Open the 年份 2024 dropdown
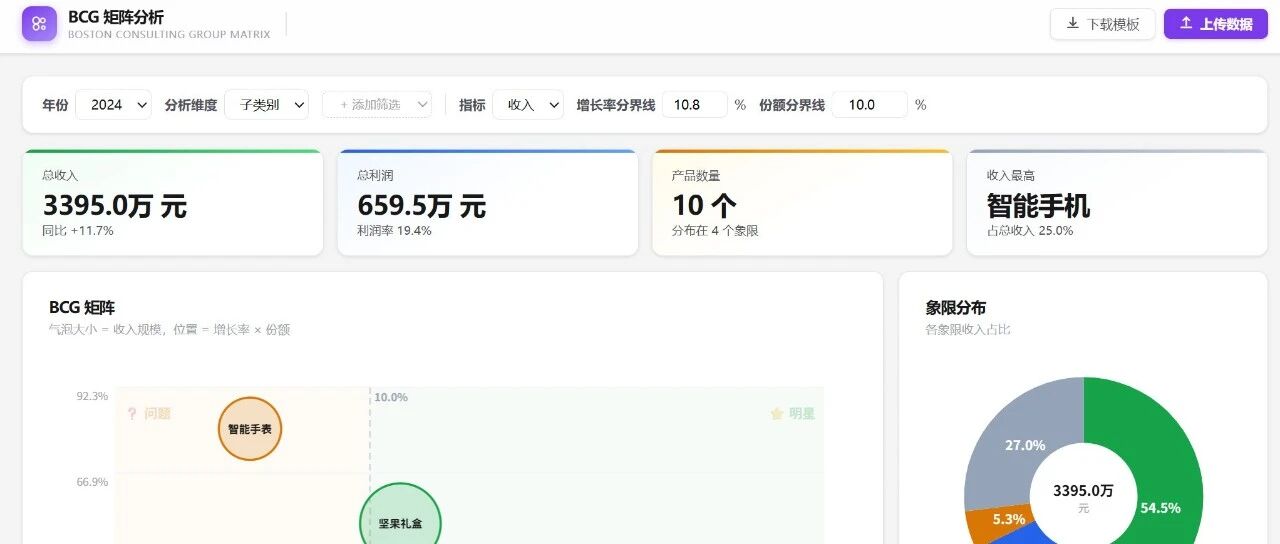 tap(114, 104)
